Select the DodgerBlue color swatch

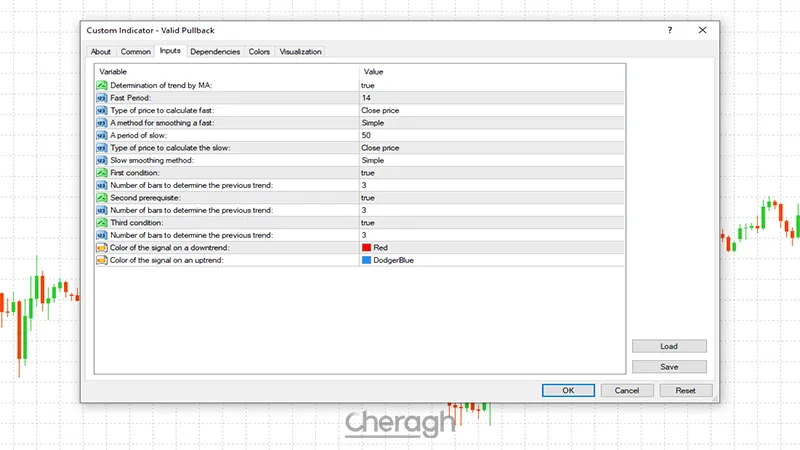point(366,260)
